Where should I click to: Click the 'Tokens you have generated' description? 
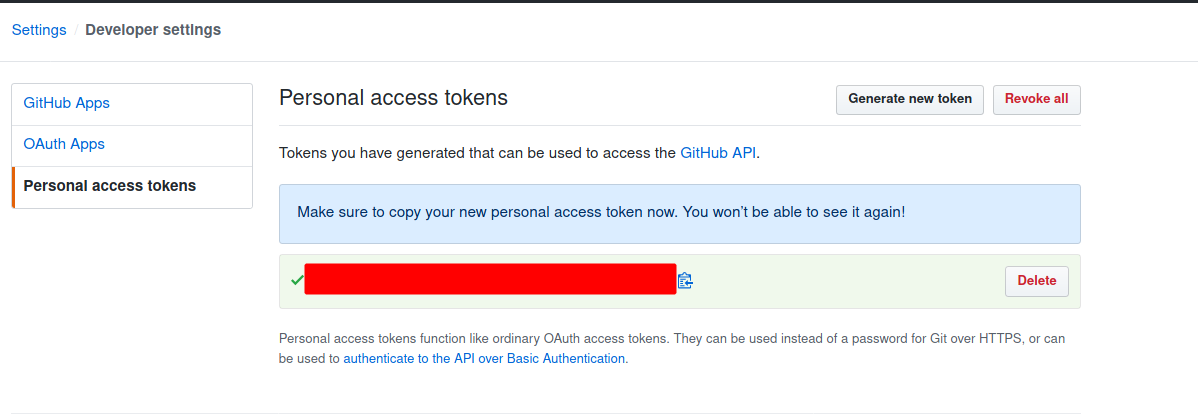pos(478,153)
